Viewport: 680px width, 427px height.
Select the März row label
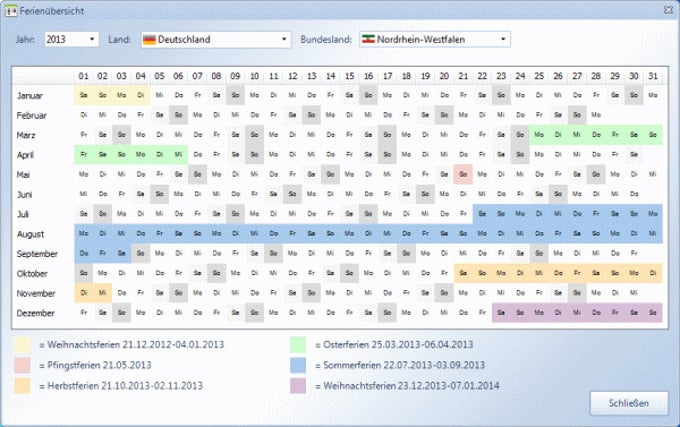26,135
